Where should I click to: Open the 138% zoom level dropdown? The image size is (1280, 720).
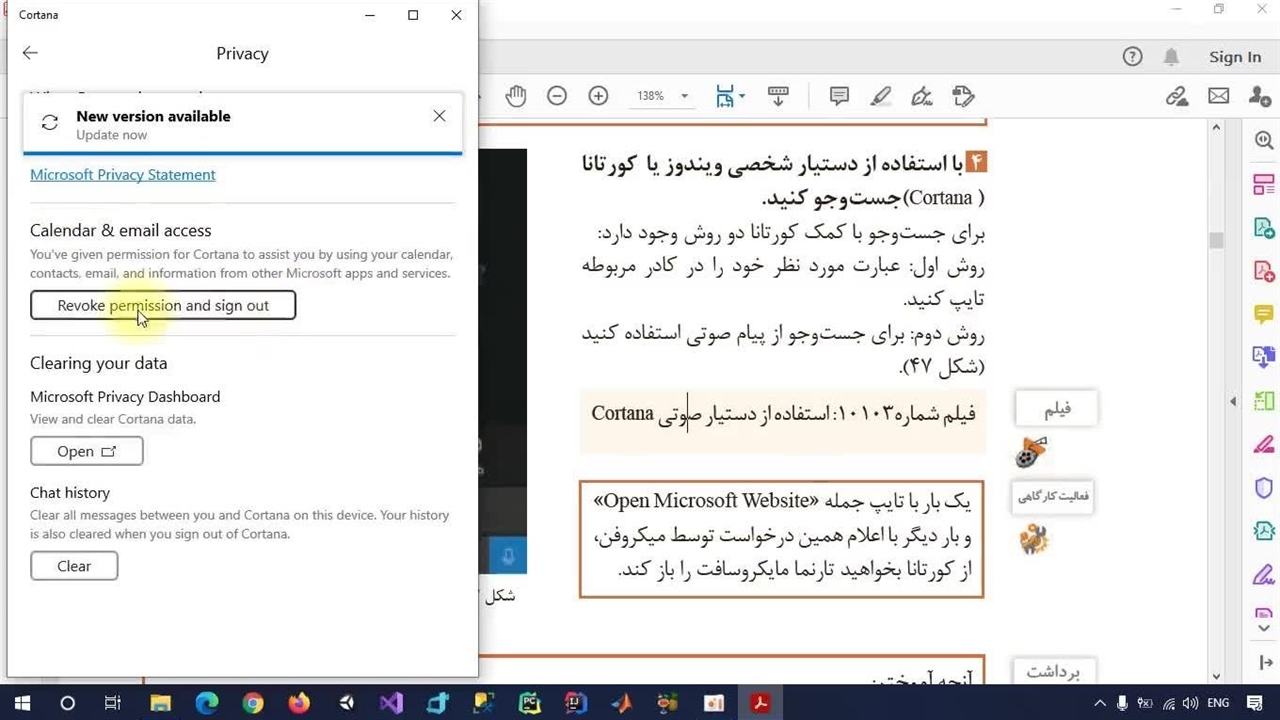click(x=684, y=96)
